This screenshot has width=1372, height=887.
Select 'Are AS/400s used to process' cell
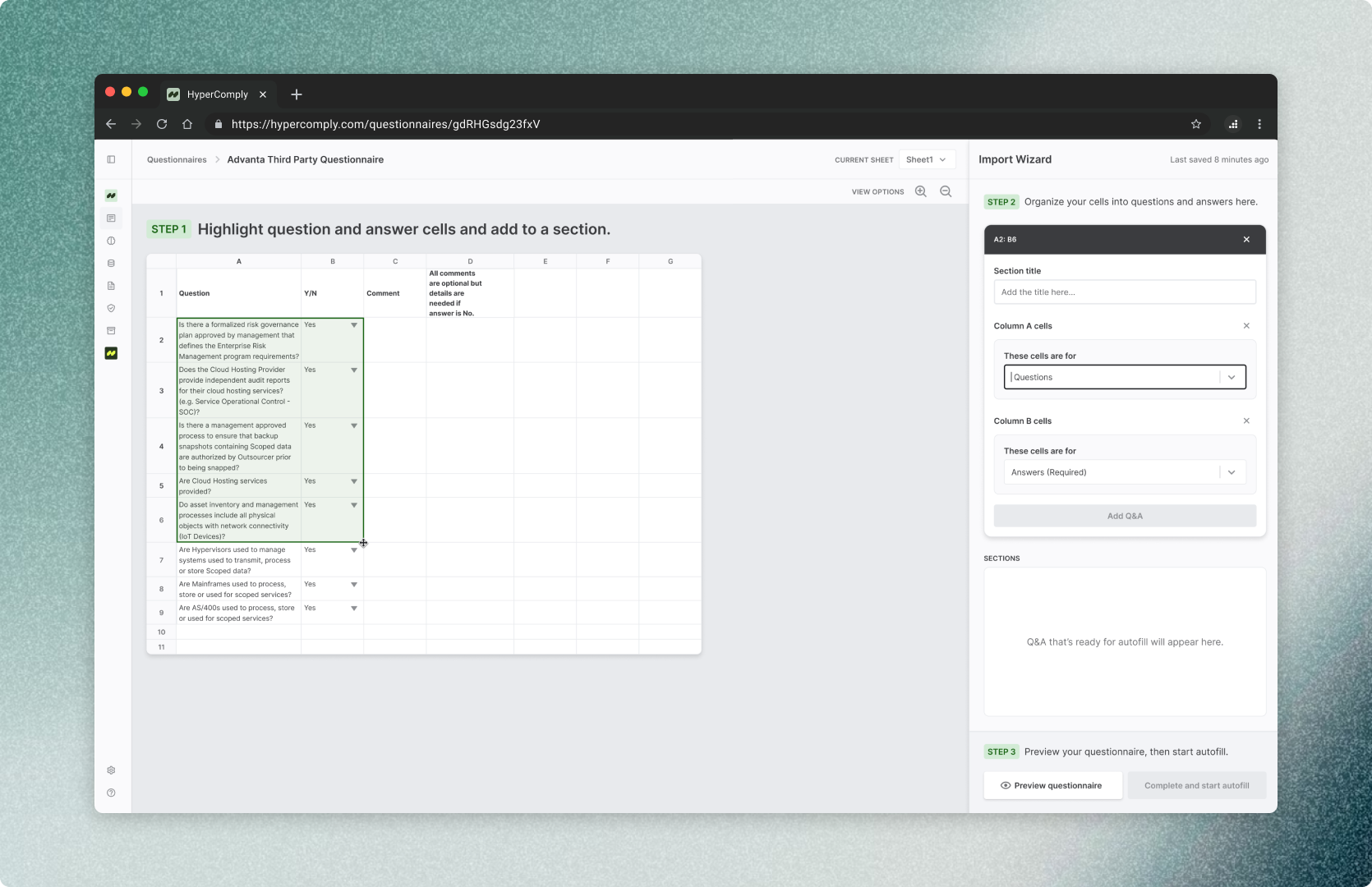point(239,613)
